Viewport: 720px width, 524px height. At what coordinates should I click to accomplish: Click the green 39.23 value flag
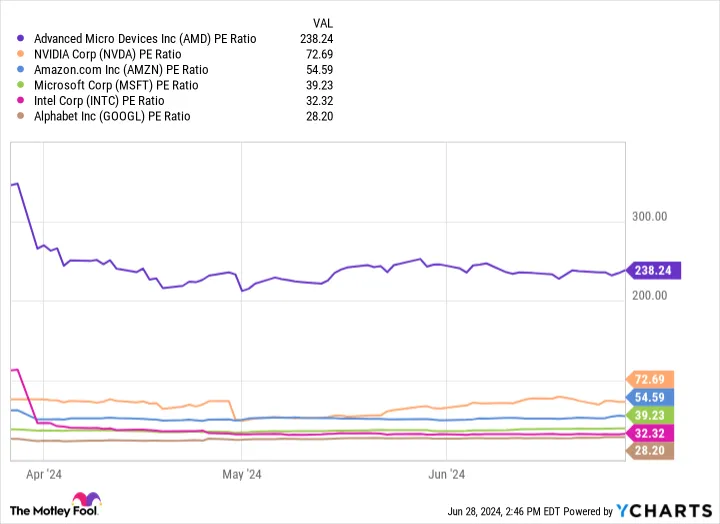651,415
